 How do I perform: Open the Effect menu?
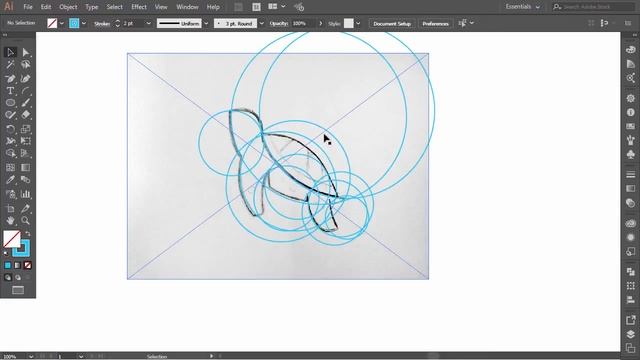[x=139, y=7]
